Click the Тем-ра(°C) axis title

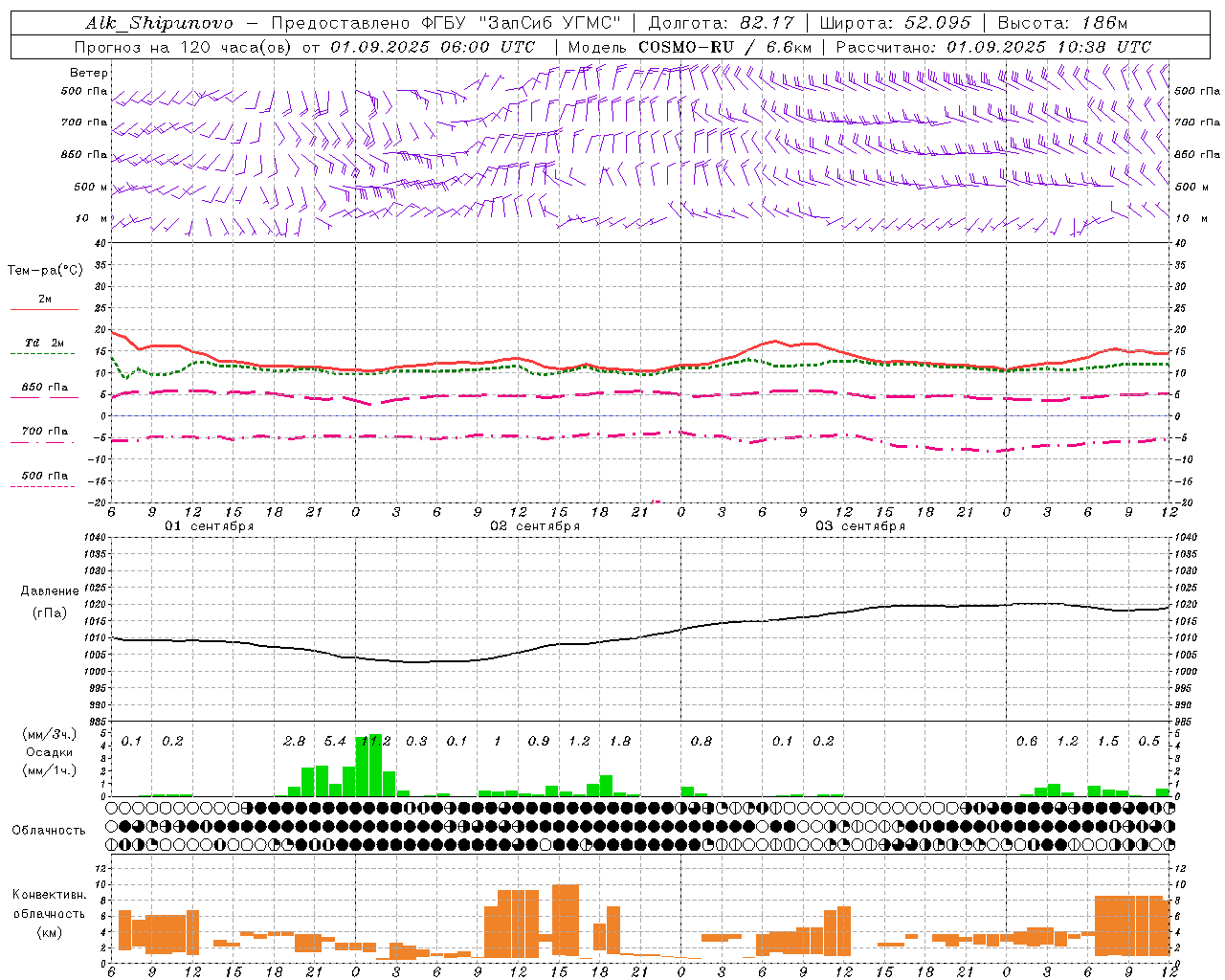(45, 271)
